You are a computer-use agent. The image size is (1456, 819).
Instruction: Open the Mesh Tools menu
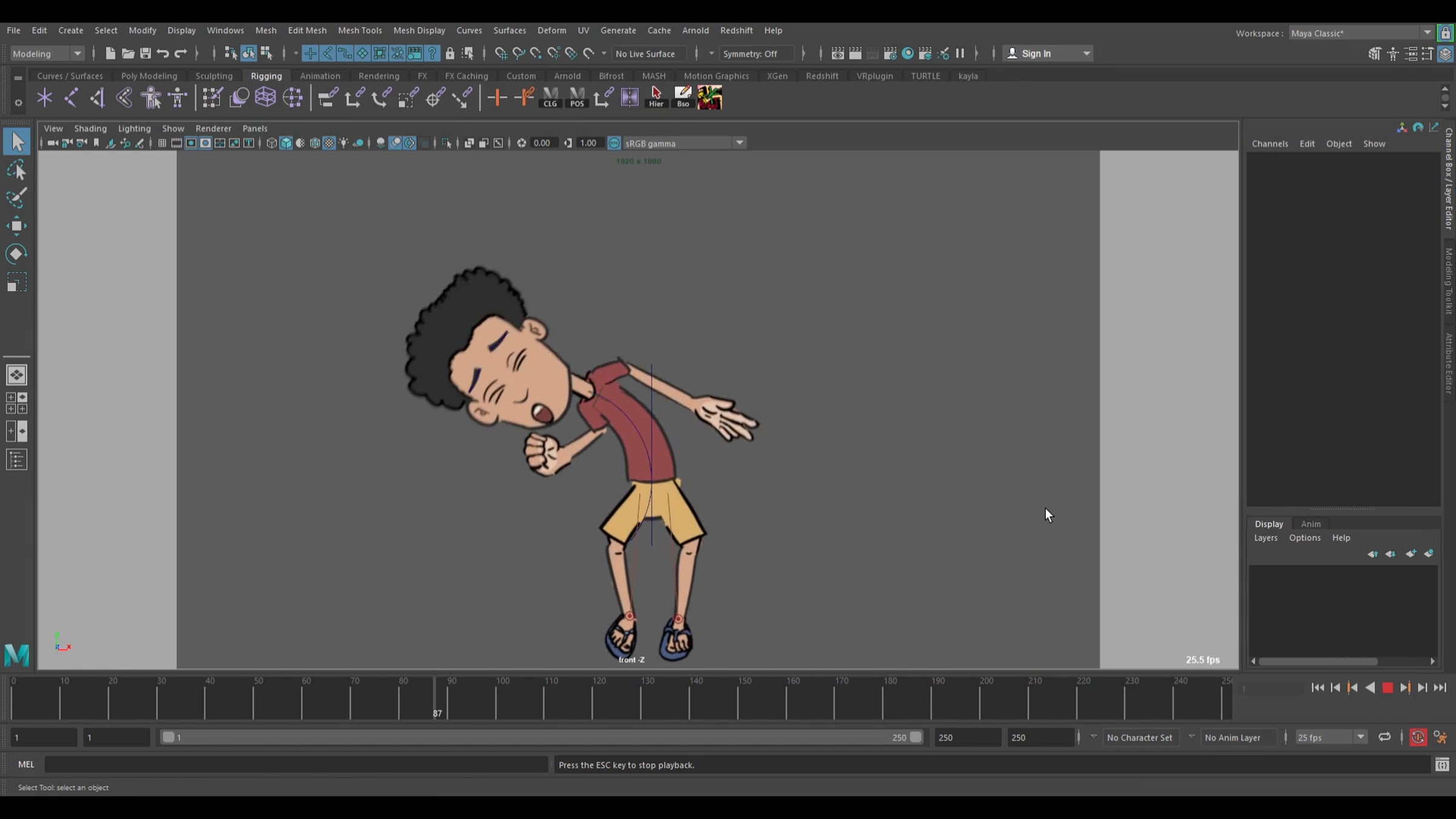click(360, 30)
